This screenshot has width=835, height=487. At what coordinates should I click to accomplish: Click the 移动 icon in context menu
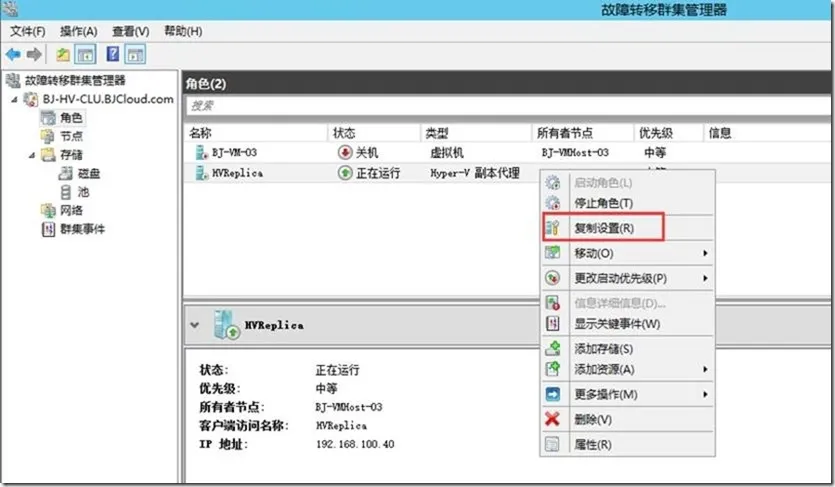[553, 253]
